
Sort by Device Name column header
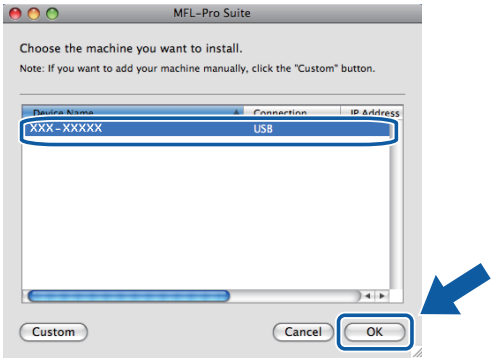coord(133,112)
